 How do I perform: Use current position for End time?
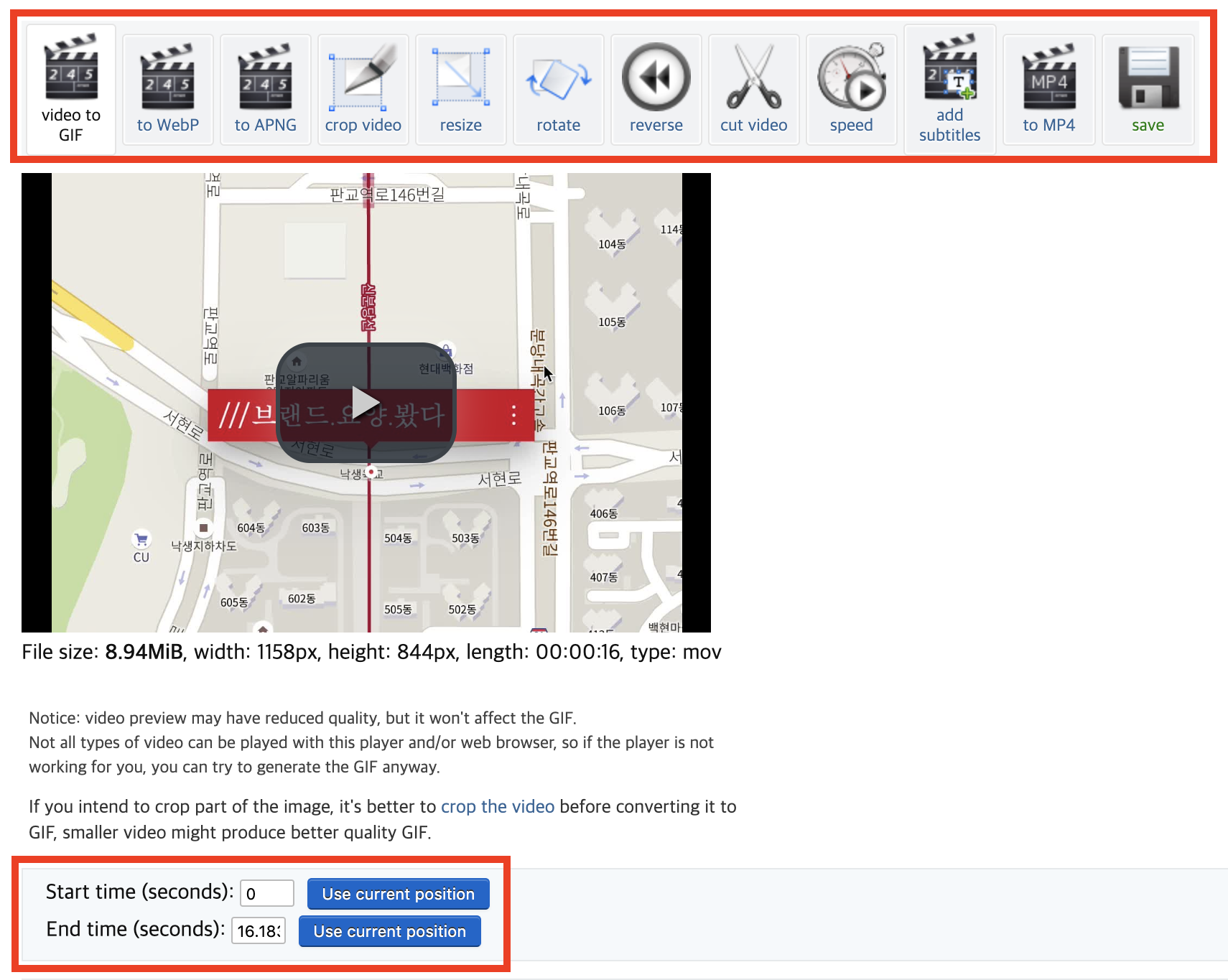[390, 931]
